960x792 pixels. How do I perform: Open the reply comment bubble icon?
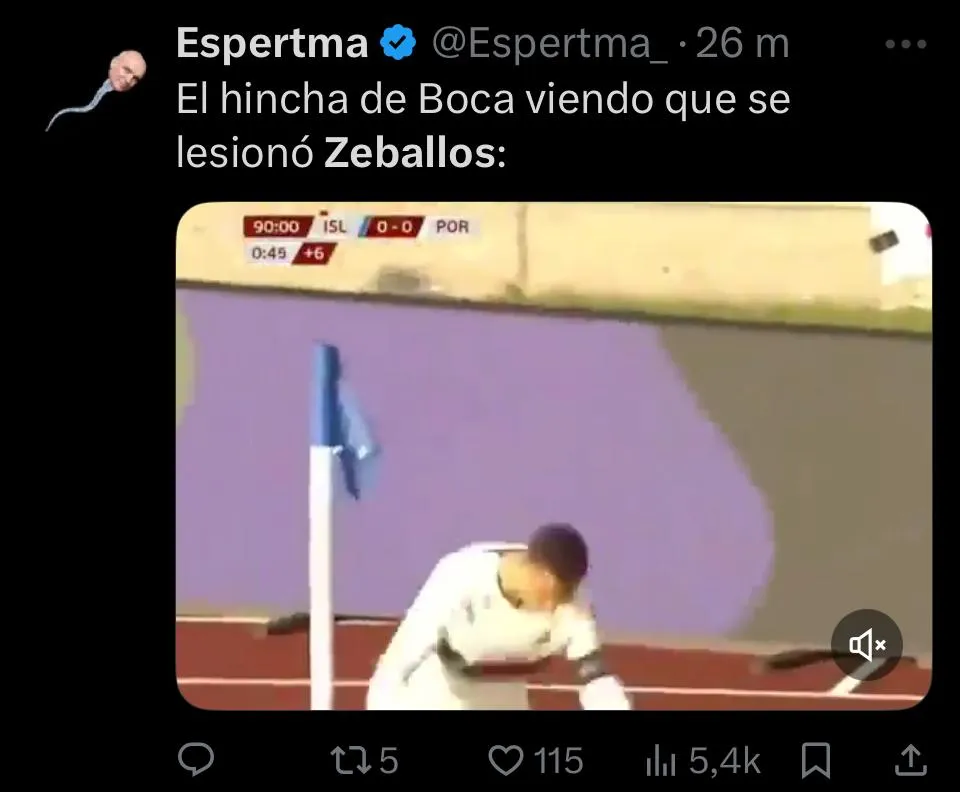pos(196,760)
